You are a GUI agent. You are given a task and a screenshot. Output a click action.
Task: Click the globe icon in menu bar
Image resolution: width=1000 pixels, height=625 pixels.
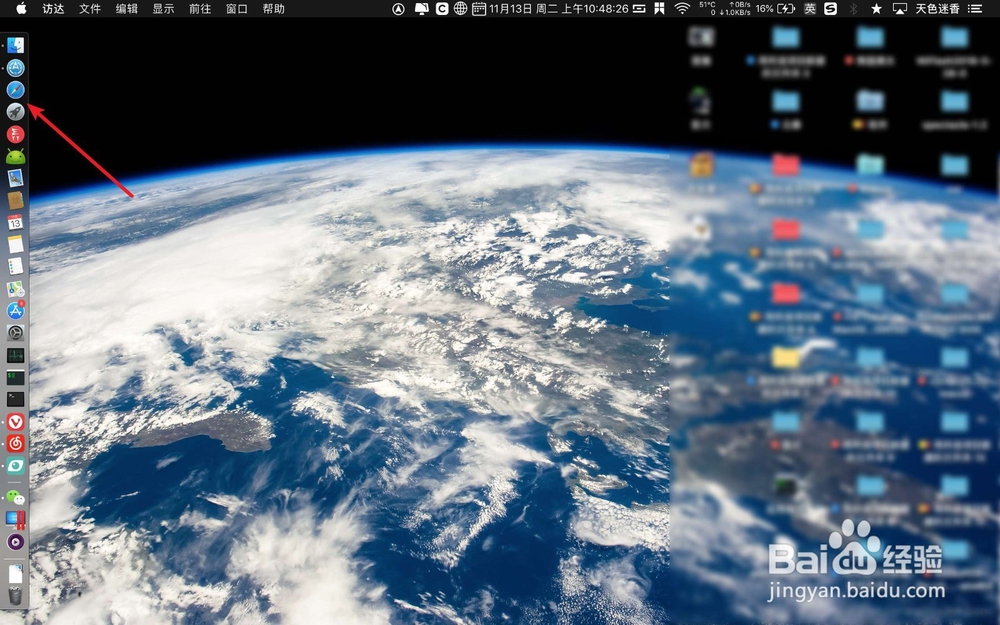coord(460,9)
